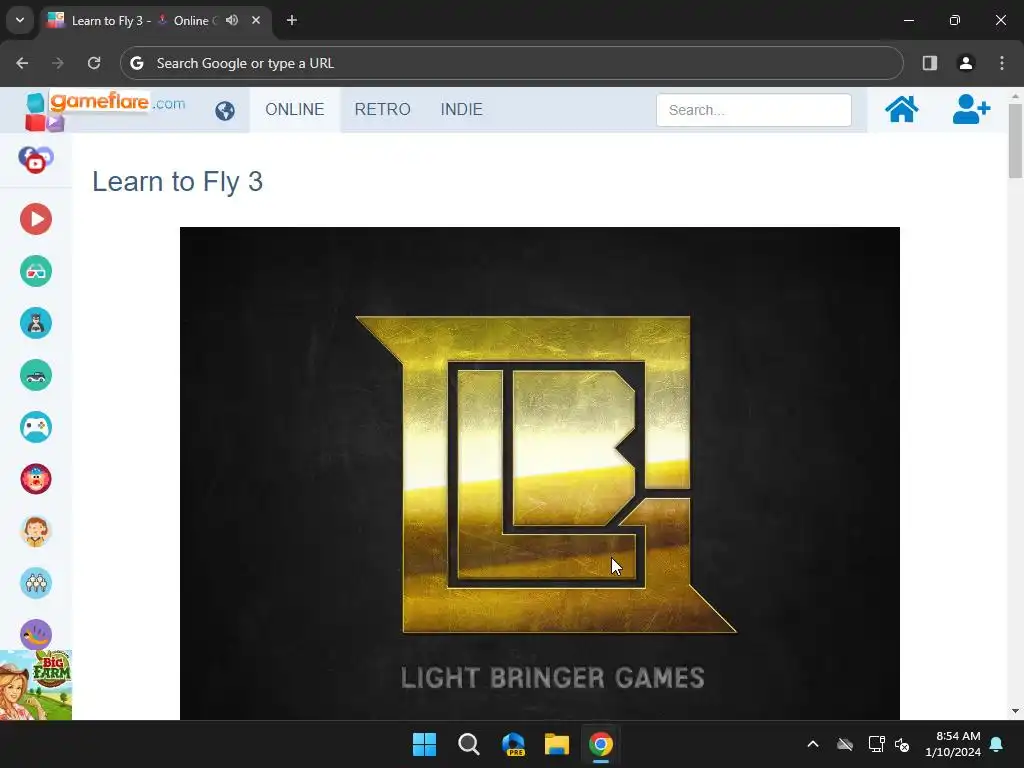Go to the blue home icon
The image size is (1024, 768).
901,109
